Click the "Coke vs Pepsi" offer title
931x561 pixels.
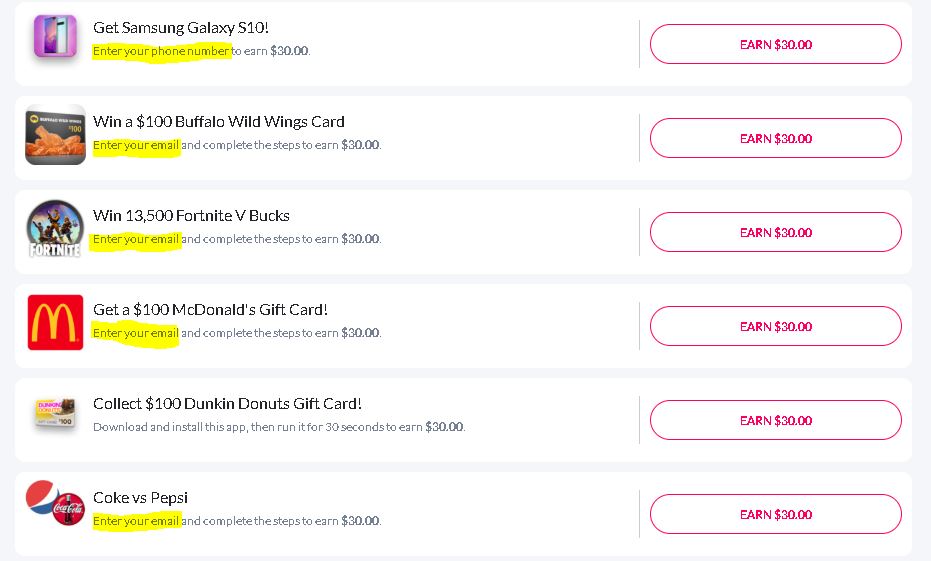click(140, 497)
